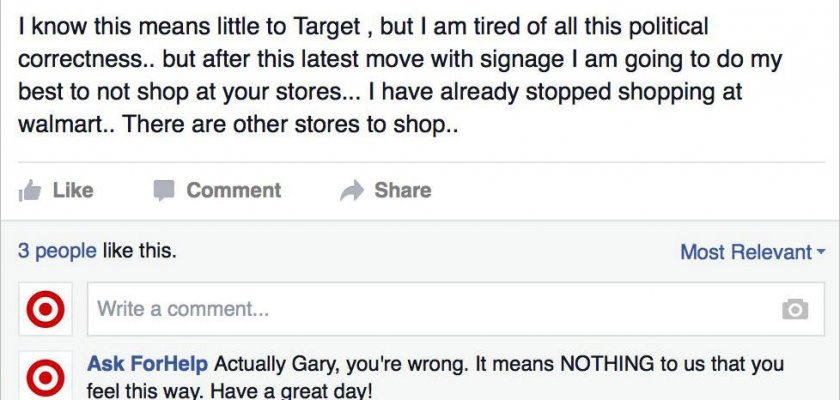
Task: Open the Ask ForHelp profile name link
Action: (x=148, y=364)
